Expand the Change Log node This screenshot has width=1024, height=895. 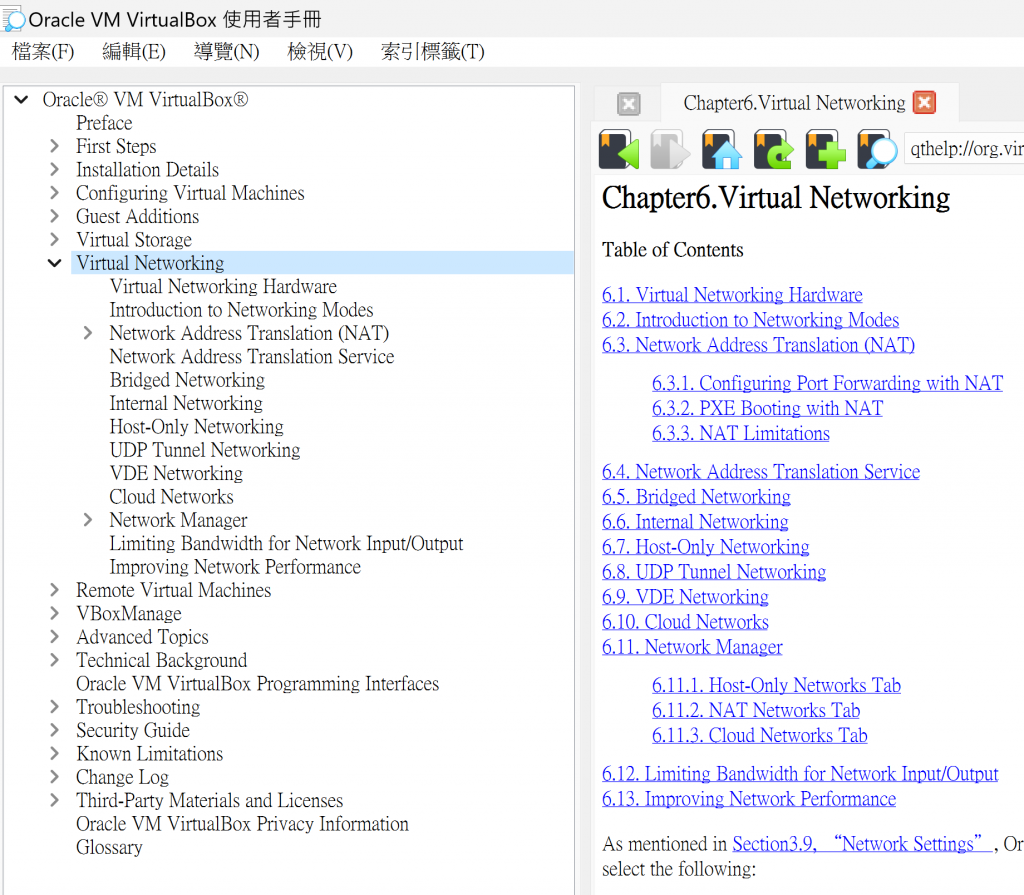[55, 777]
